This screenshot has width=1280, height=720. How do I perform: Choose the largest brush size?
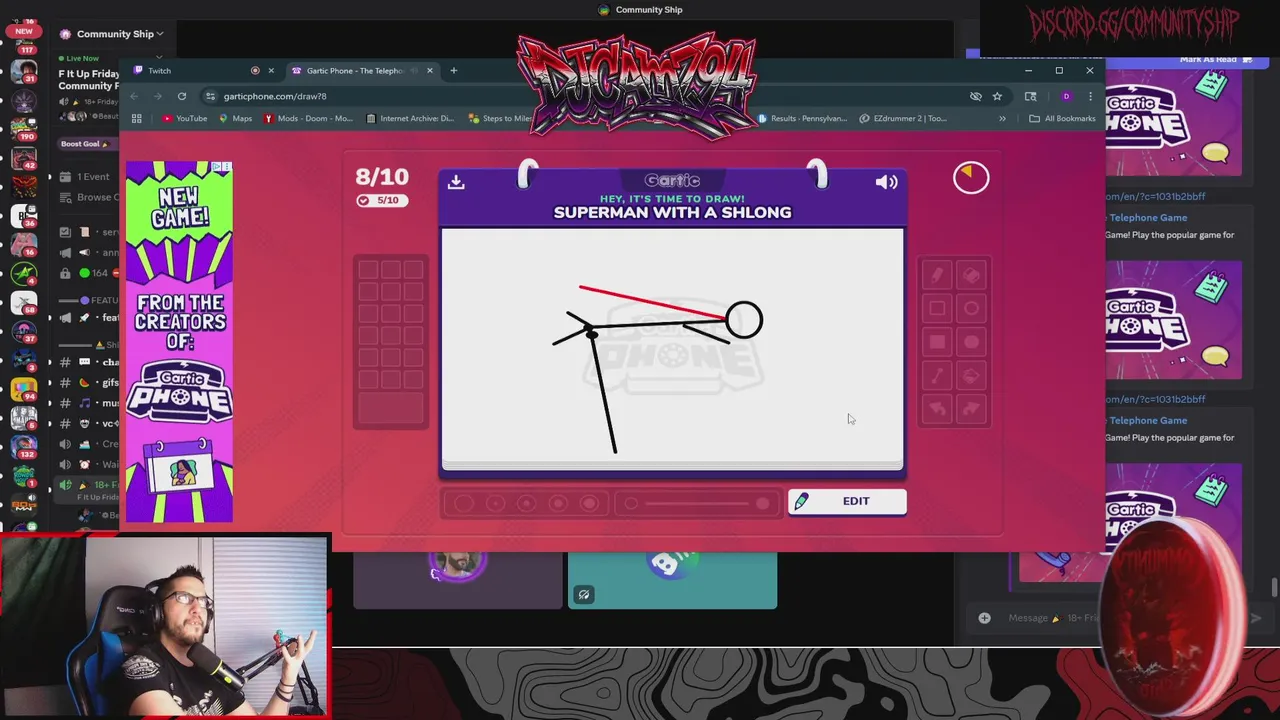pos(589,503)
